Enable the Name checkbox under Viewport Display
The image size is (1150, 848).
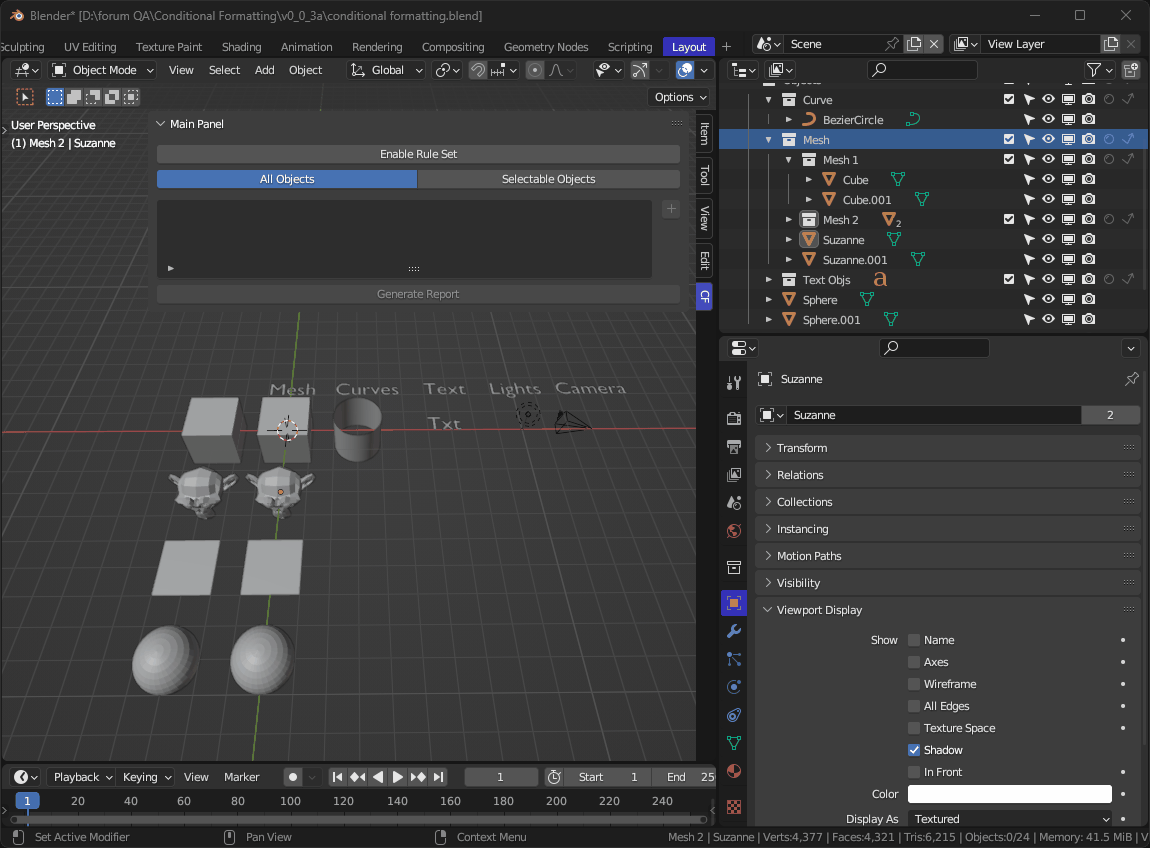click(913, 640)
